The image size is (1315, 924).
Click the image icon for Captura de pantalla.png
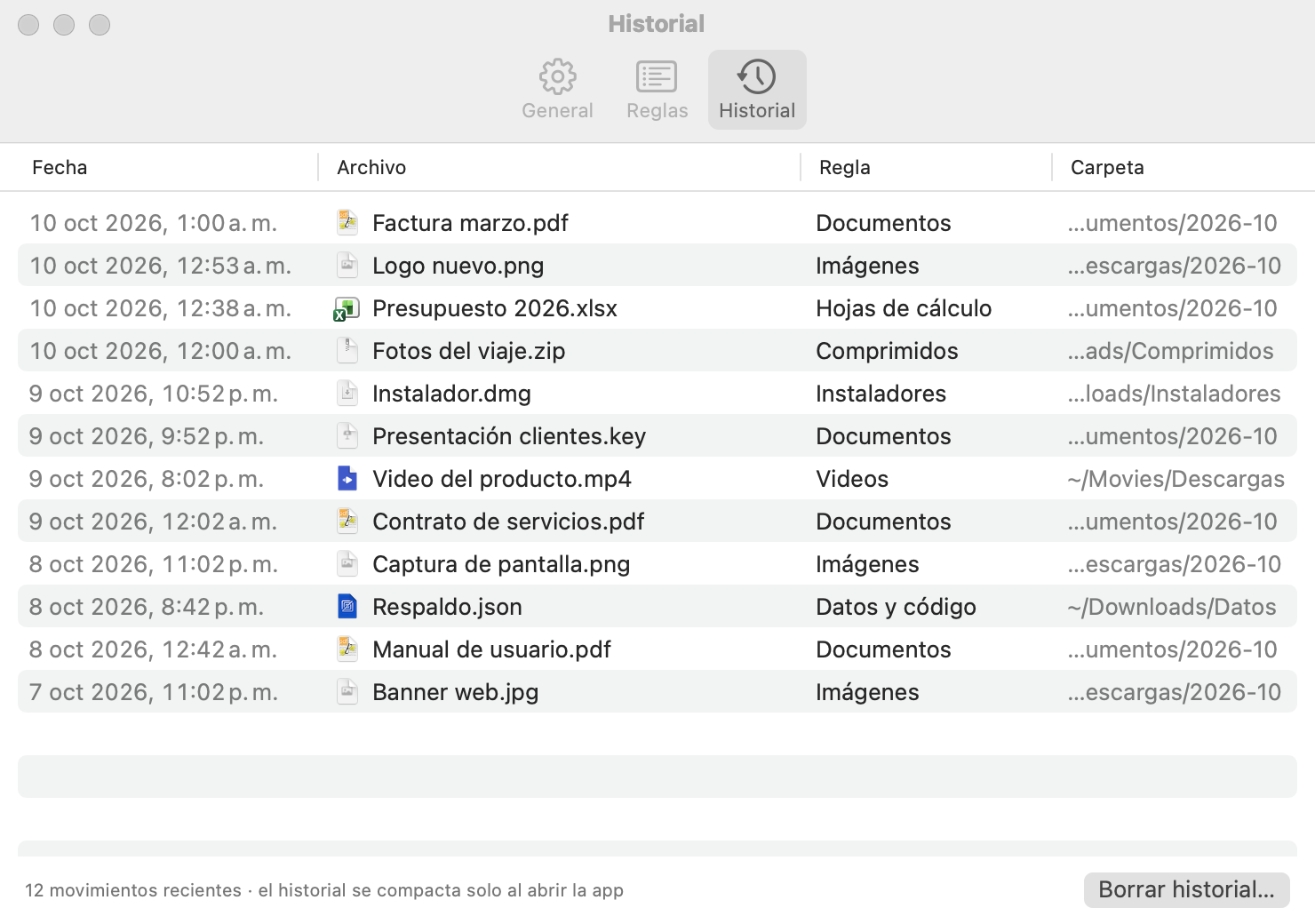click(347, 563)
